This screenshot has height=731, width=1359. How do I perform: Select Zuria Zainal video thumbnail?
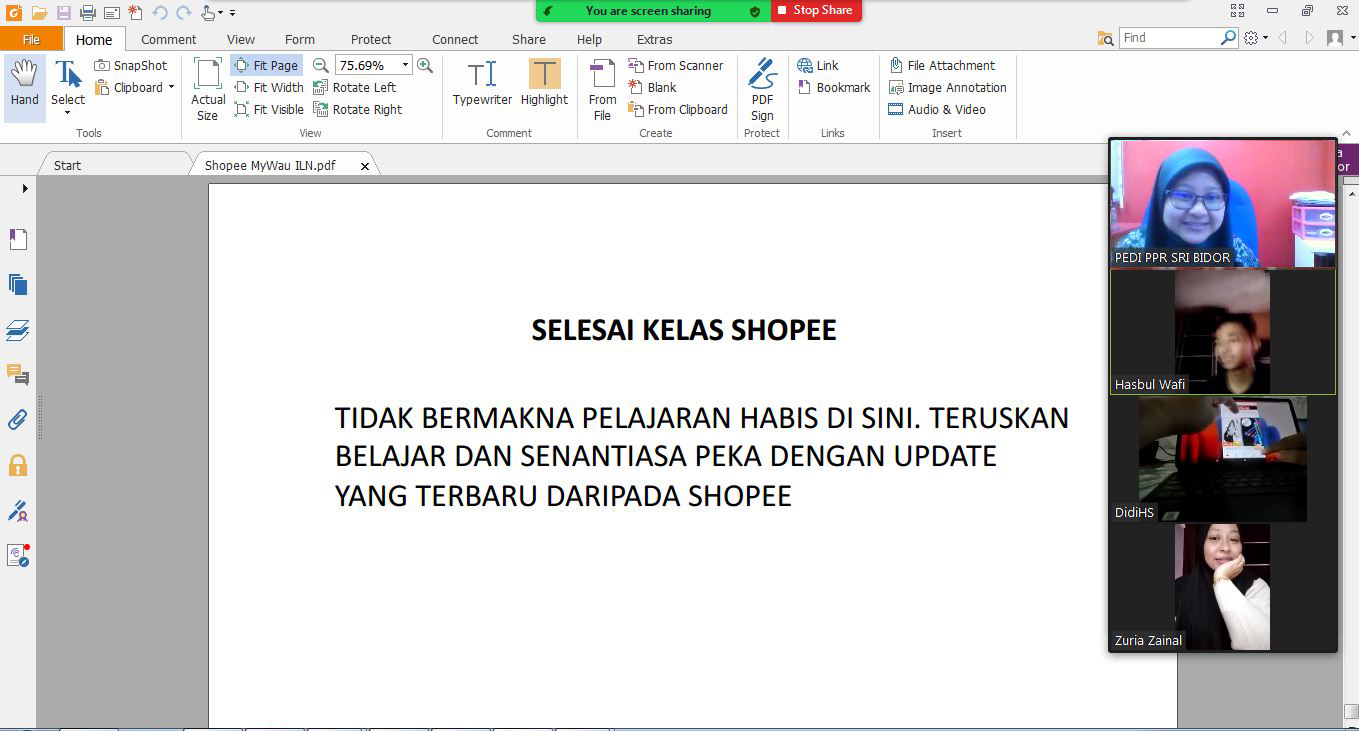[1223, 587]
